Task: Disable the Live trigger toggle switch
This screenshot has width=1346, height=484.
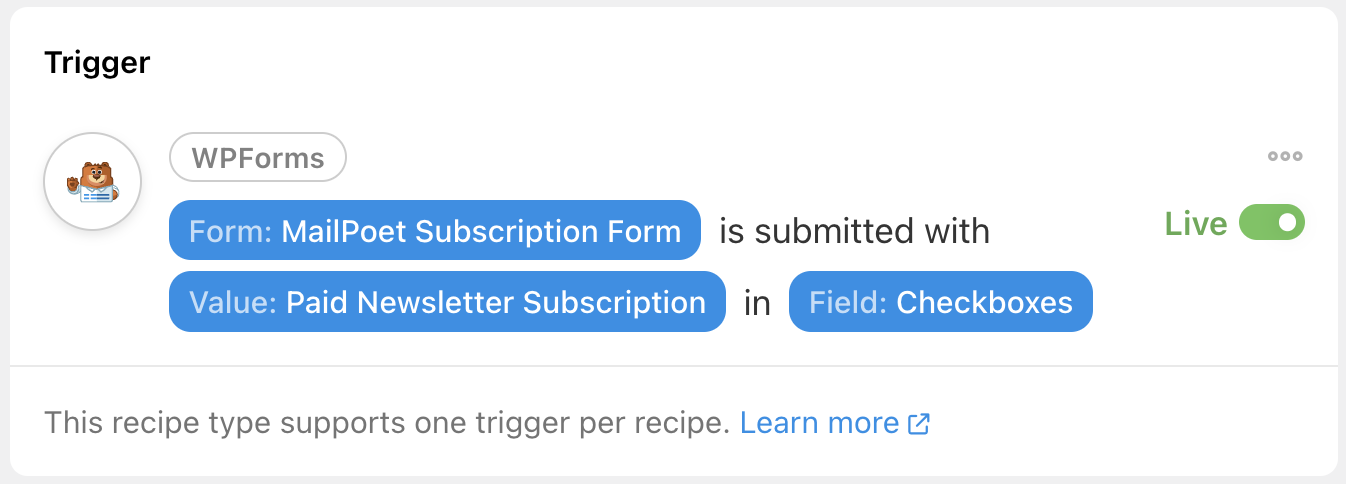Action: click(x=1271, y=222)
